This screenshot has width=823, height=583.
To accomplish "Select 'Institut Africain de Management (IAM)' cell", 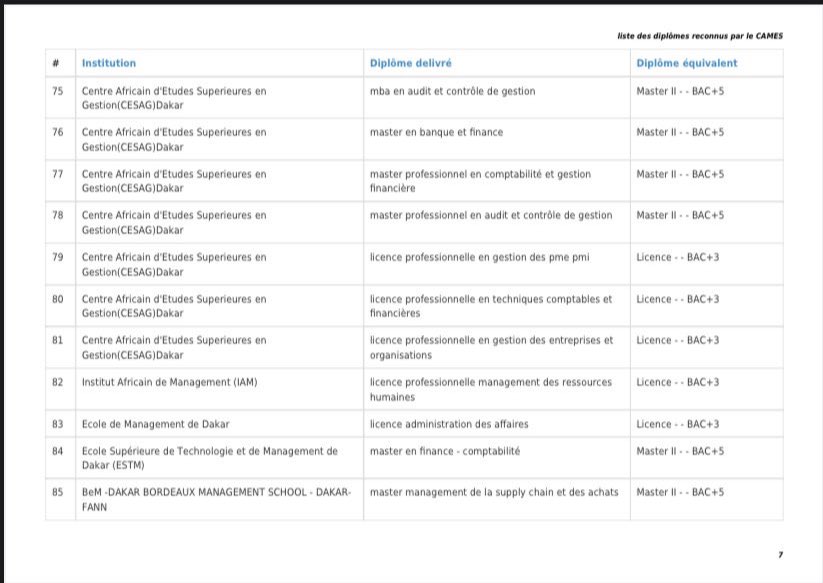I will (x=169, y=382).
